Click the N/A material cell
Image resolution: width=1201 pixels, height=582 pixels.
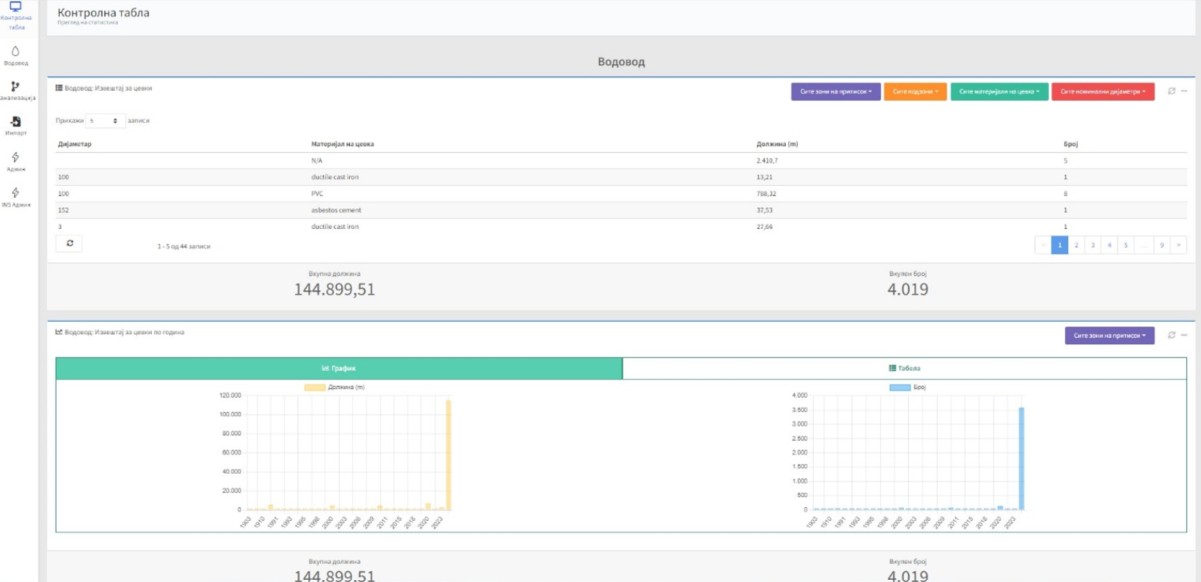click(317, 160)
